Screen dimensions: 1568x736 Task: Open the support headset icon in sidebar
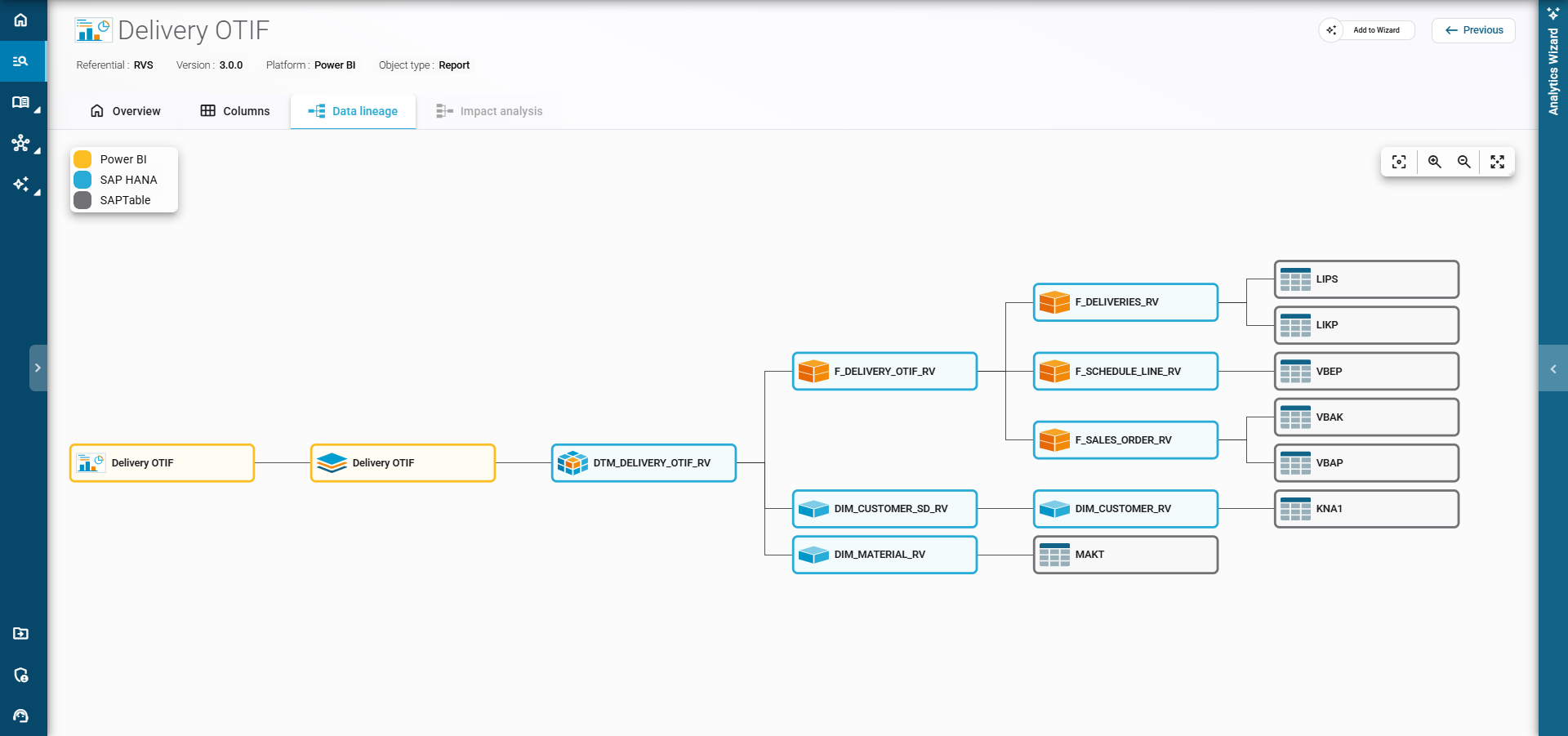[21, 716]
